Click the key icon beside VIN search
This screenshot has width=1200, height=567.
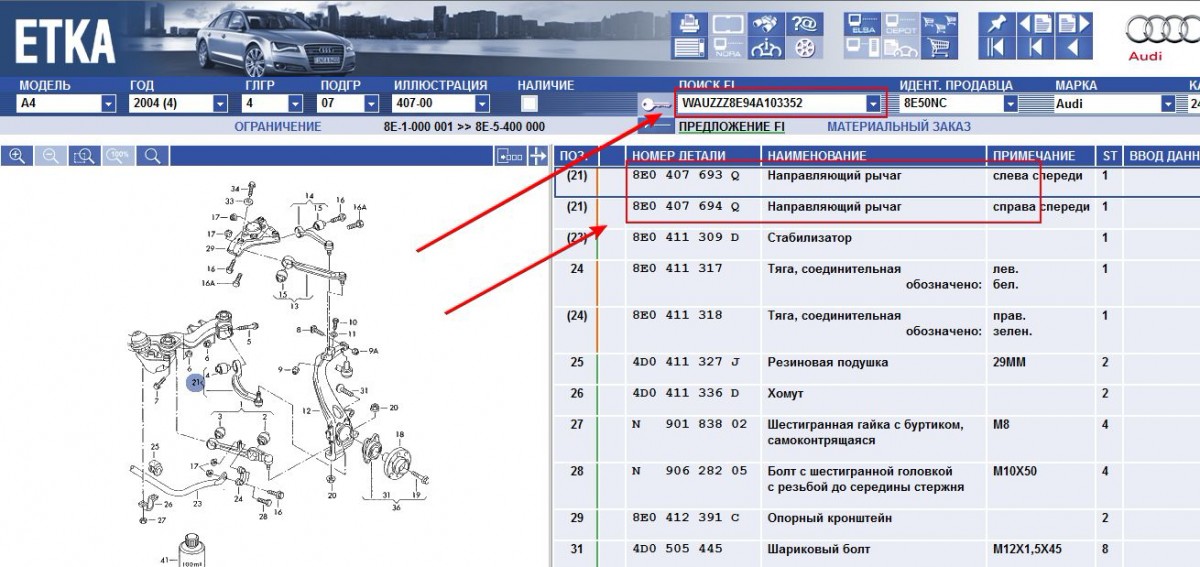point(653,104)
